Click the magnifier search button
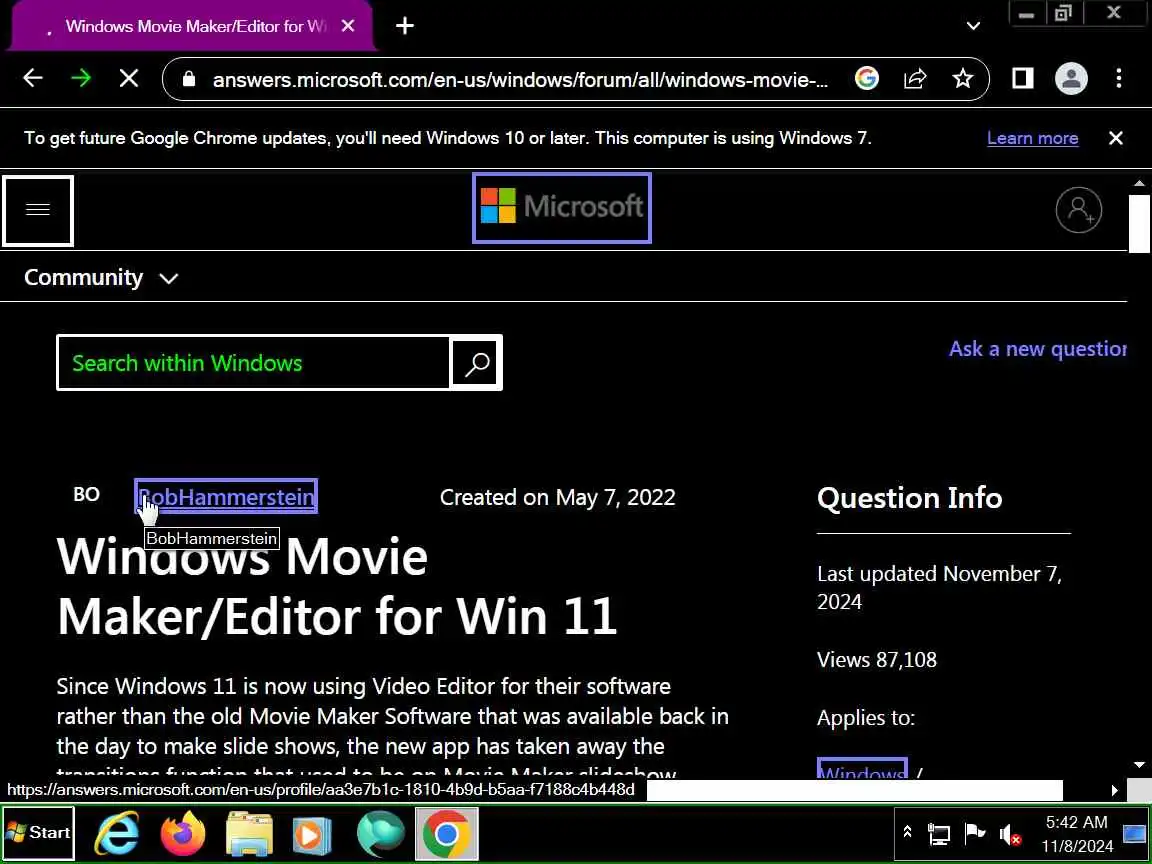1152x864 pixels. point(477,363)
